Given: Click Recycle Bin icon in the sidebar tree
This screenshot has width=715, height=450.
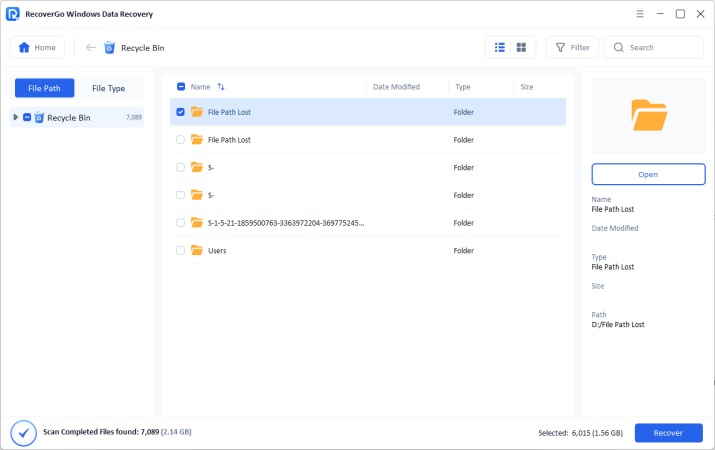Looking at the screenshot, I should pyautogui.click(x=39, y=118).
